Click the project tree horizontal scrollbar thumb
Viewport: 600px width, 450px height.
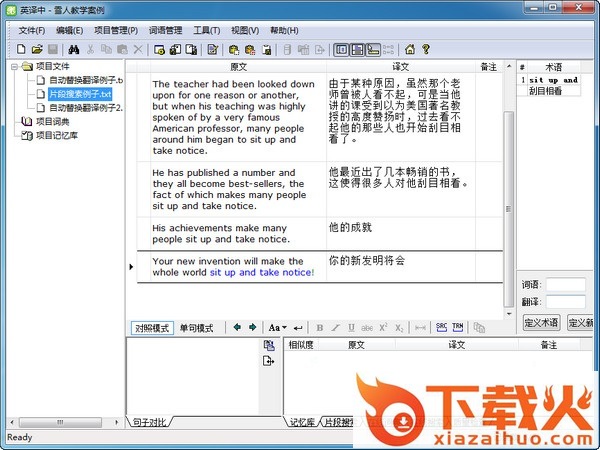click(x=60, y=422)
